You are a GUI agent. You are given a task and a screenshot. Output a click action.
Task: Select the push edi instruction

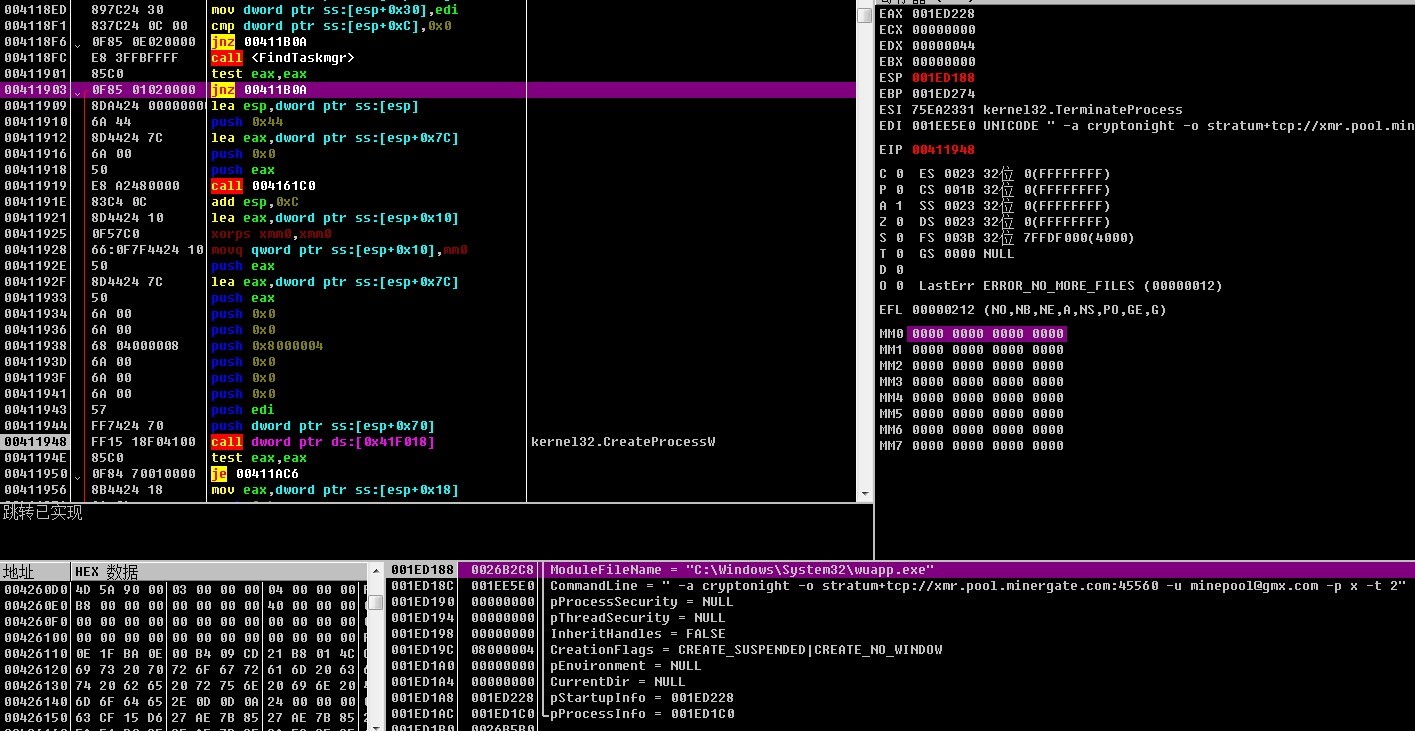(243, 410)
